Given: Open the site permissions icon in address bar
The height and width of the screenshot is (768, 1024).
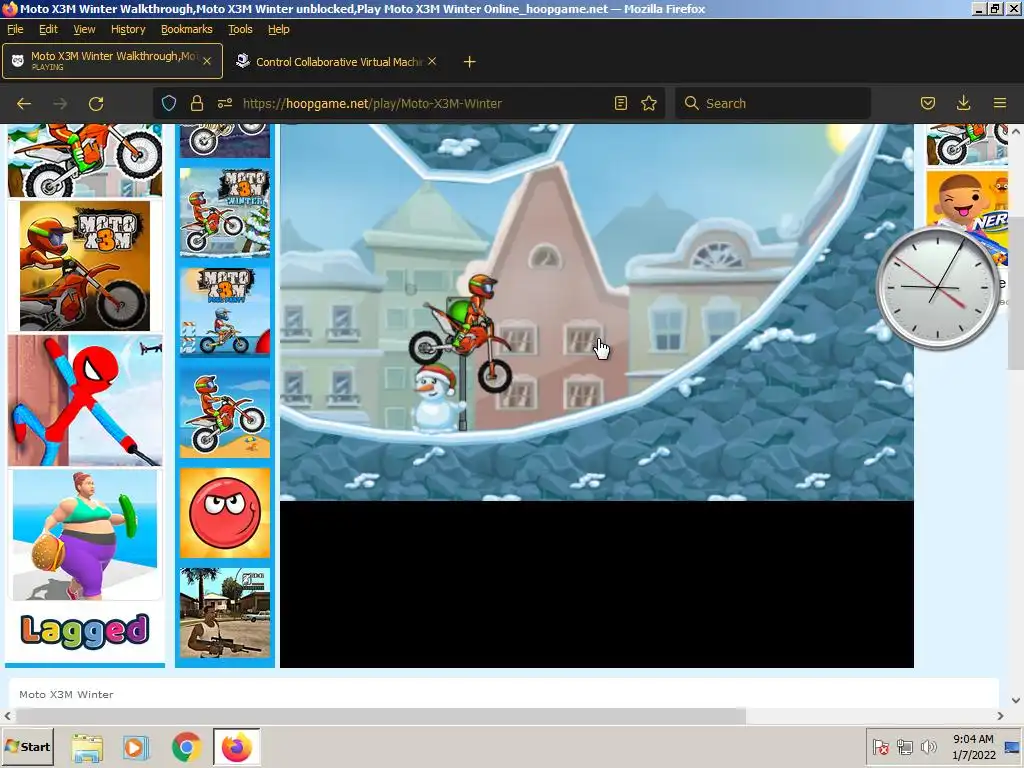Looking at the screenshot, I should (x=225, y=103).
